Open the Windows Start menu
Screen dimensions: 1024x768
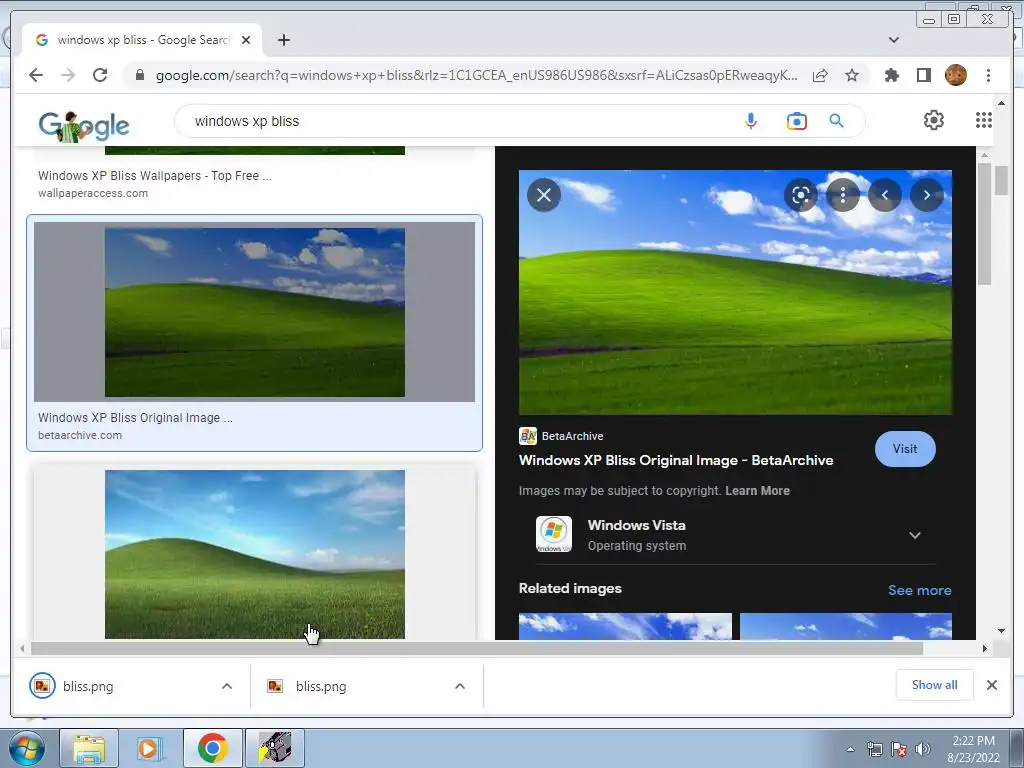[27, 748]
